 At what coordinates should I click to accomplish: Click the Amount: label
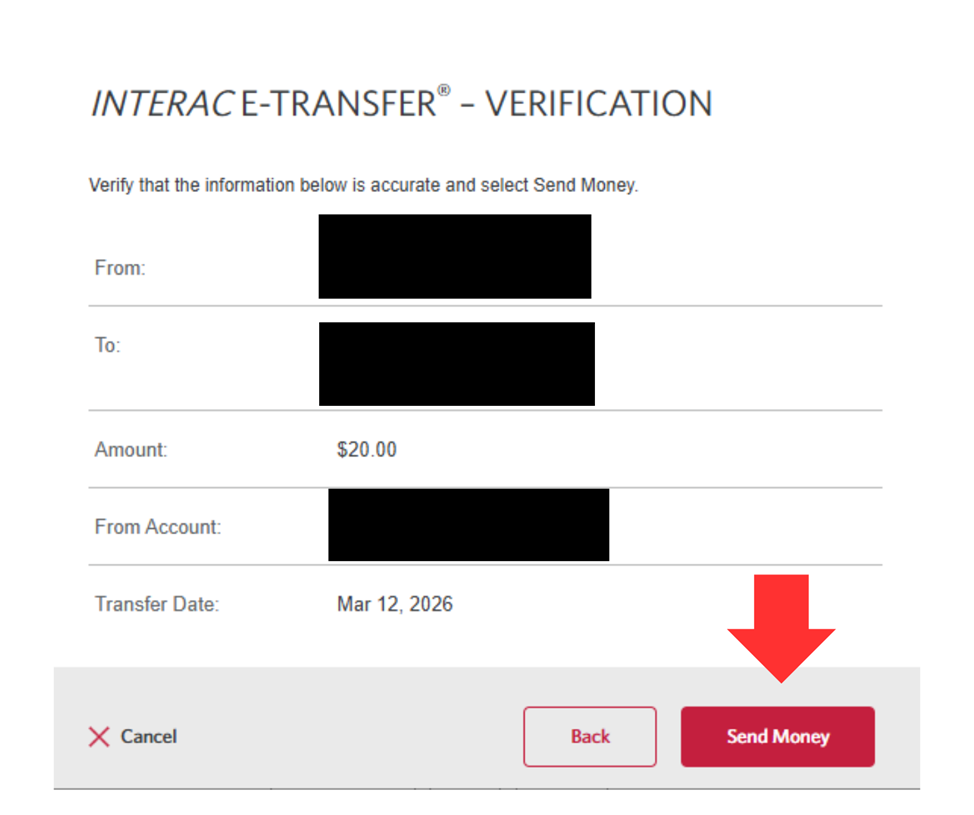(131, 450)
